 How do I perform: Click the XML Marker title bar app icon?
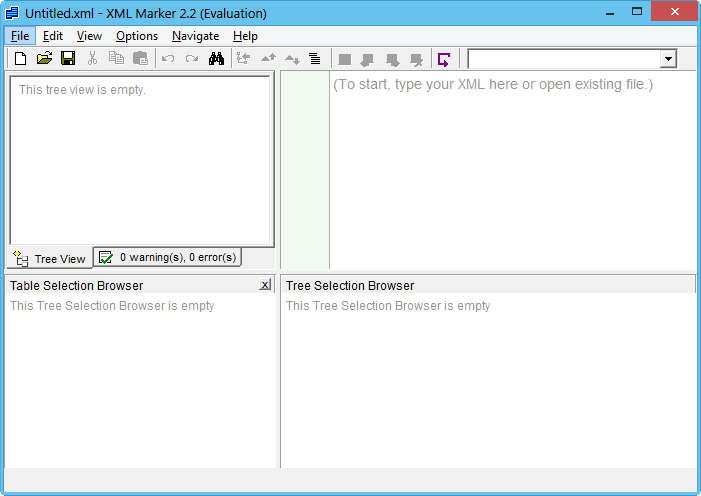click(x=12, y=13)
